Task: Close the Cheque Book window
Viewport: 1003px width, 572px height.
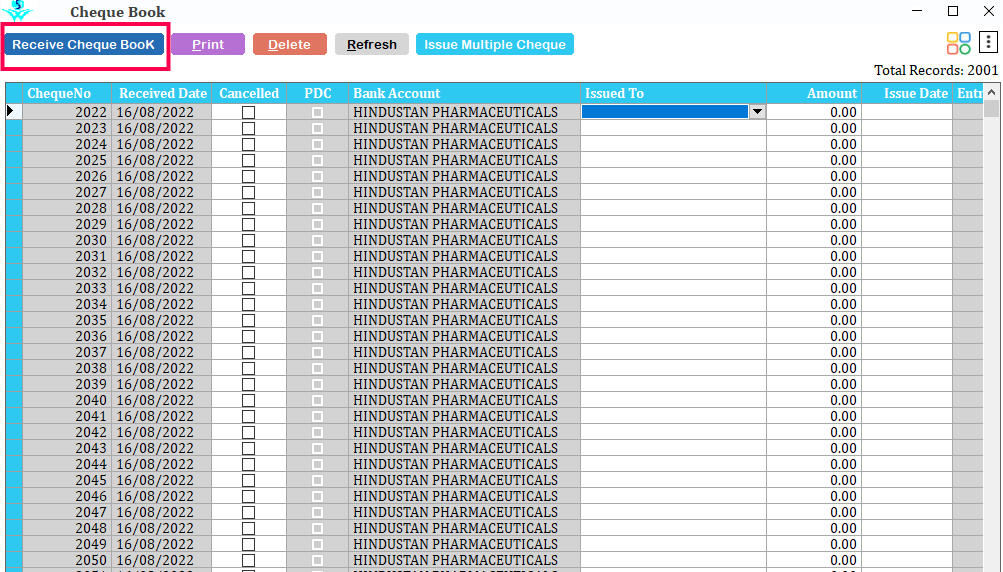Action: (988, 11)
